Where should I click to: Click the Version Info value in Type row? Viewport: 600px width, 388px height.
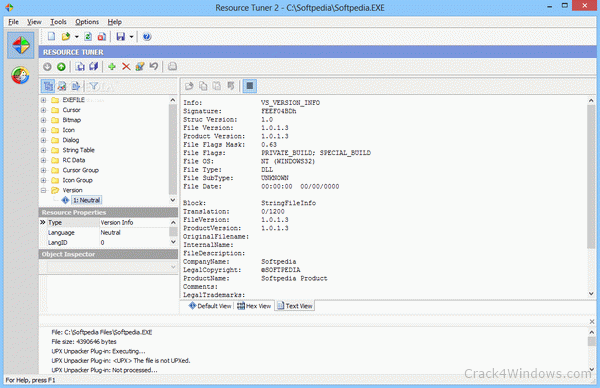pyautogui.click(x=117, y=222)
